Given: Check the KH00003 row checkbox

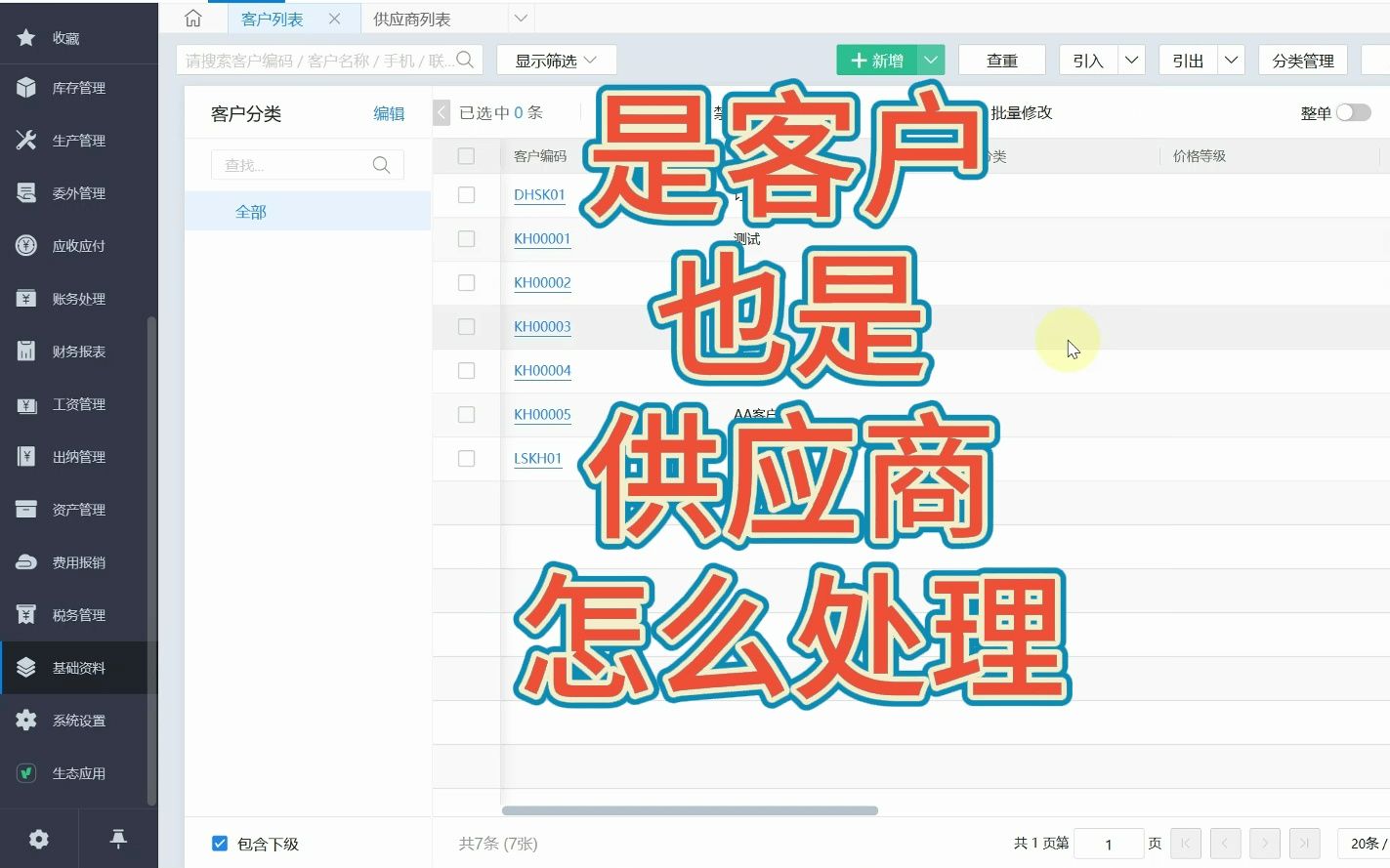Looking at the screenshot, I should [x=466, y=327].
